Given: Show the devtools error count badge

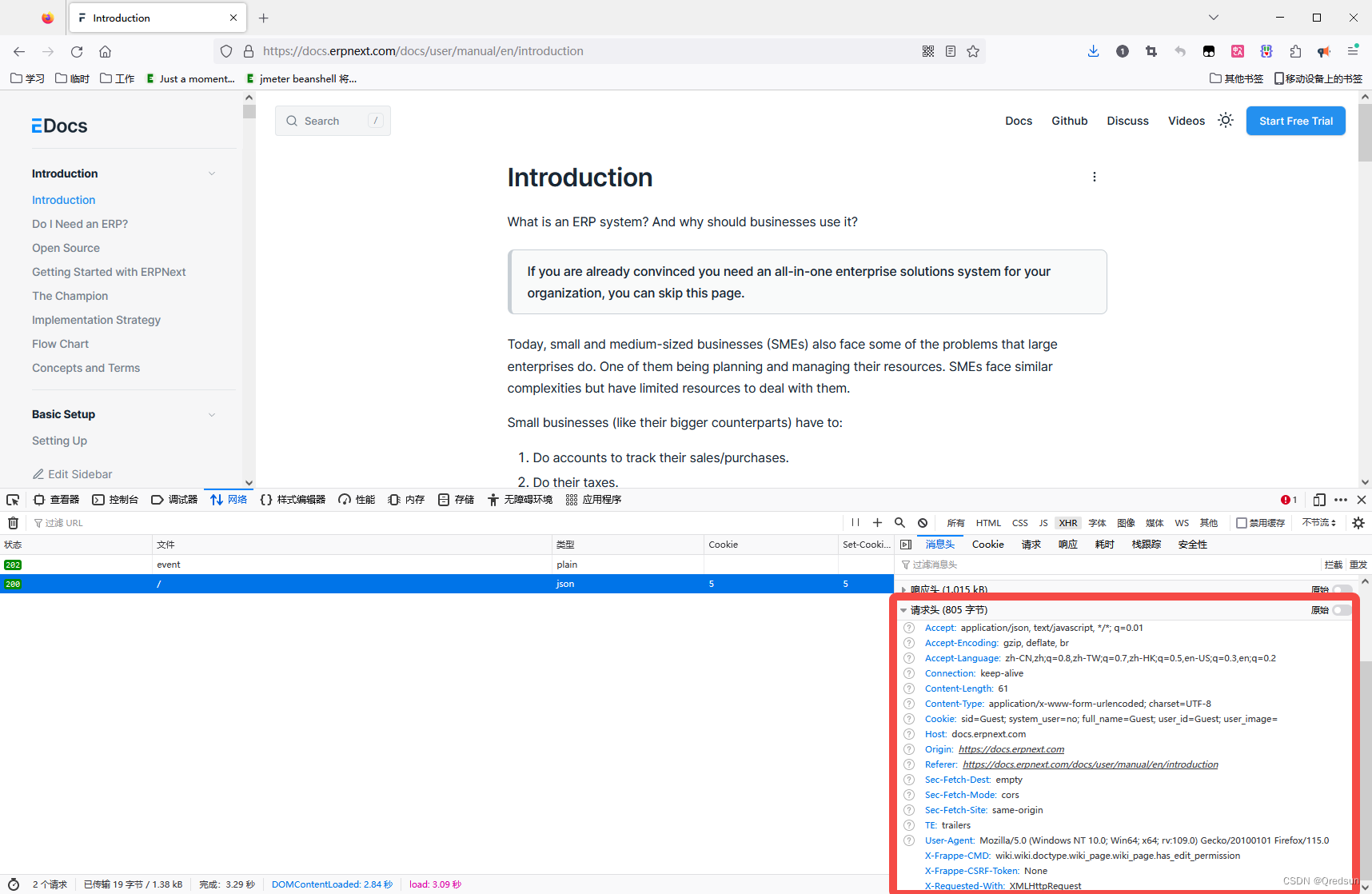Looking at the screenshot, I should pos(1289,500).
